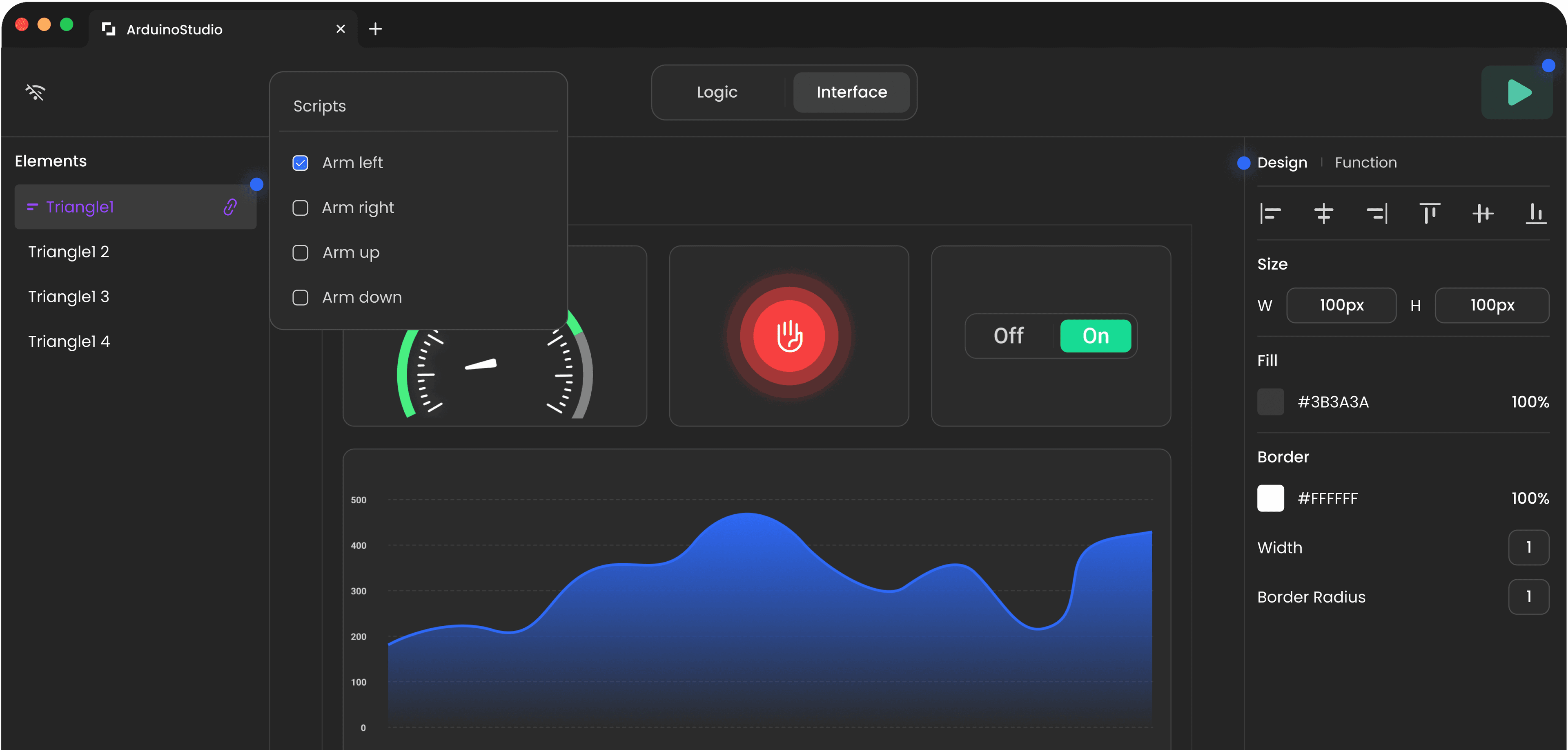Switch to the Logic tab
The image size is (1568, 750).
pos(717,93)
